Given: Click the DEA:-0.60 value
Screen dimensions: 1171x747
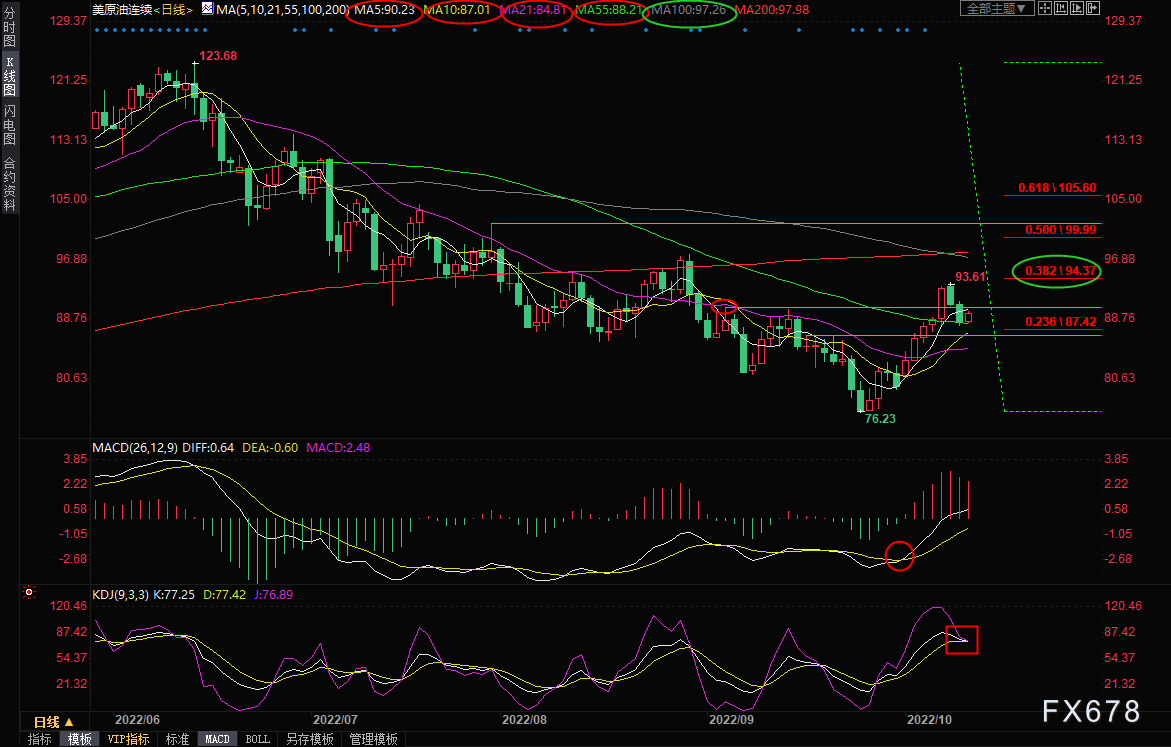Looking at the screenshot, I should pyautogui.click(x=270, y=447).
